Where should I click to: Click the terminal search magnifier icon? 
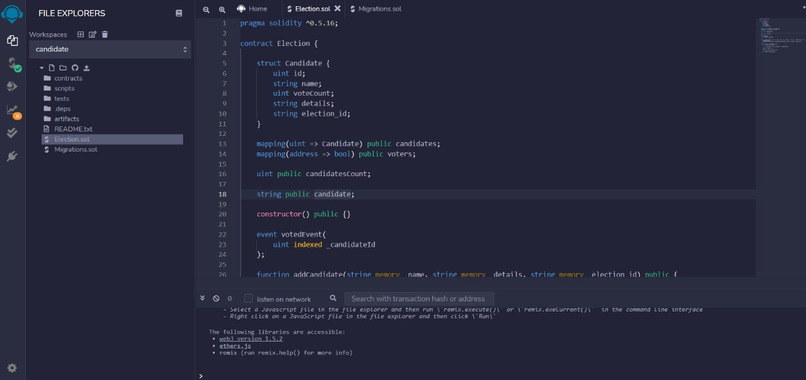click(x=333, y=298)
